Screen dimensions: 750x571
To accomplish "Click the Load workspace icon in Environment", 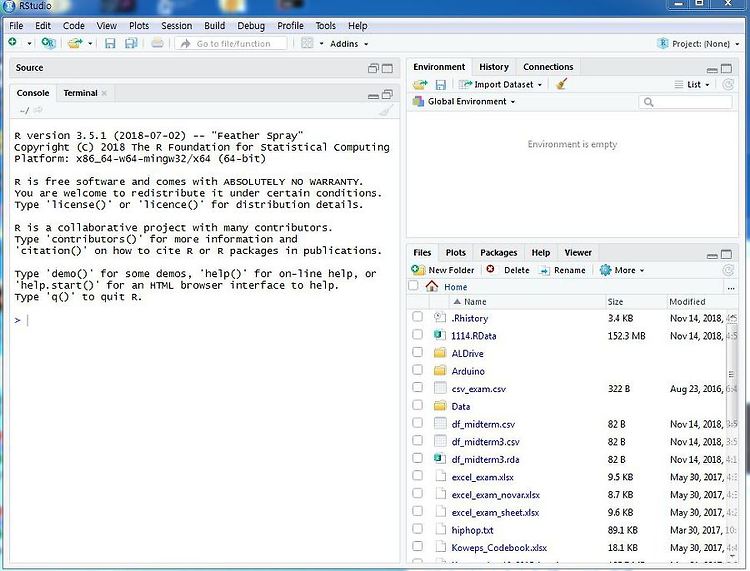I will 420,85.
